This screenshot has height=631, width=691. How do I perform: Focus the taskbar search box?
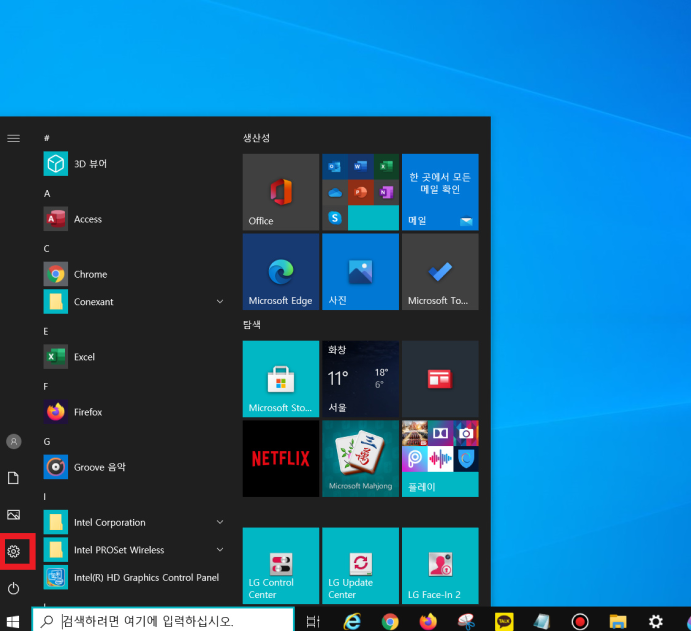163,620
